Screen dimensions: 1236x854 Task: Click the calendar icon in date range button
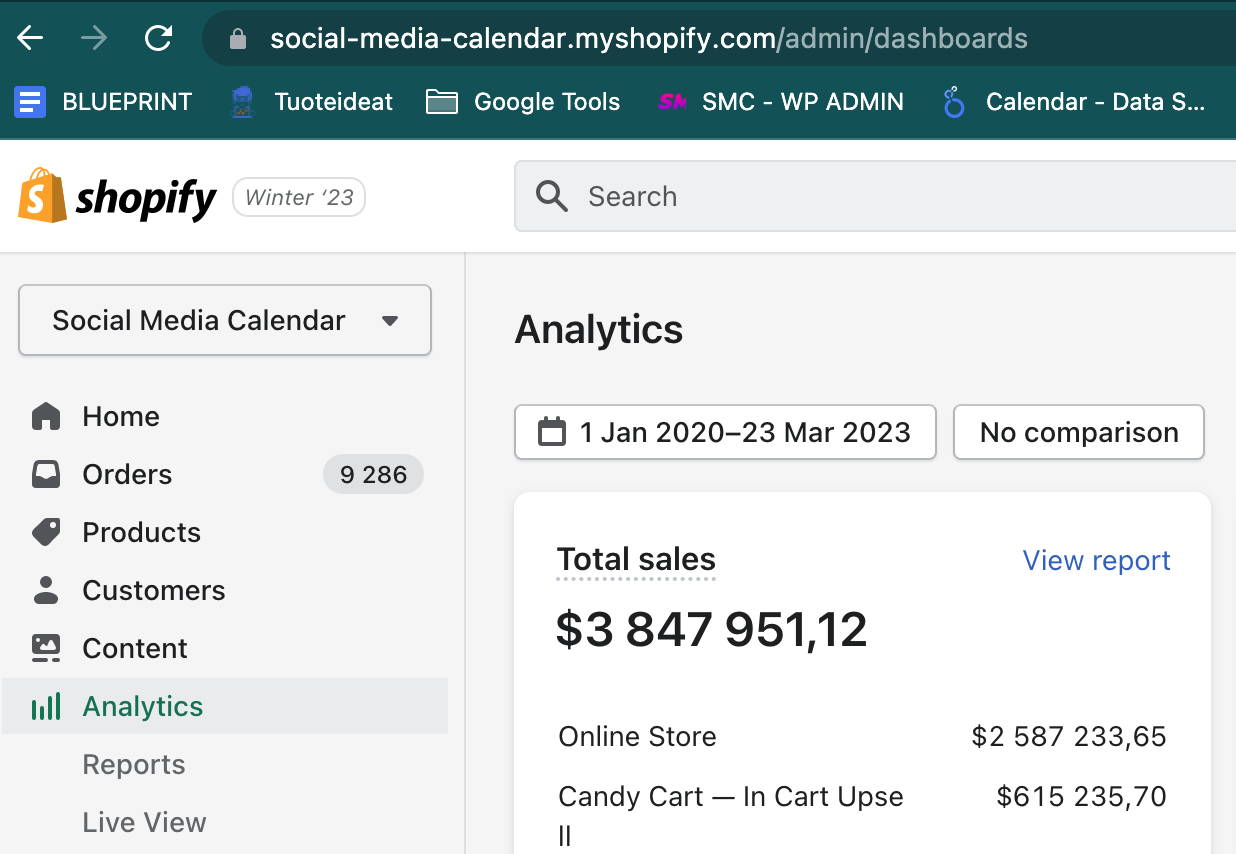tap(552, 432)
